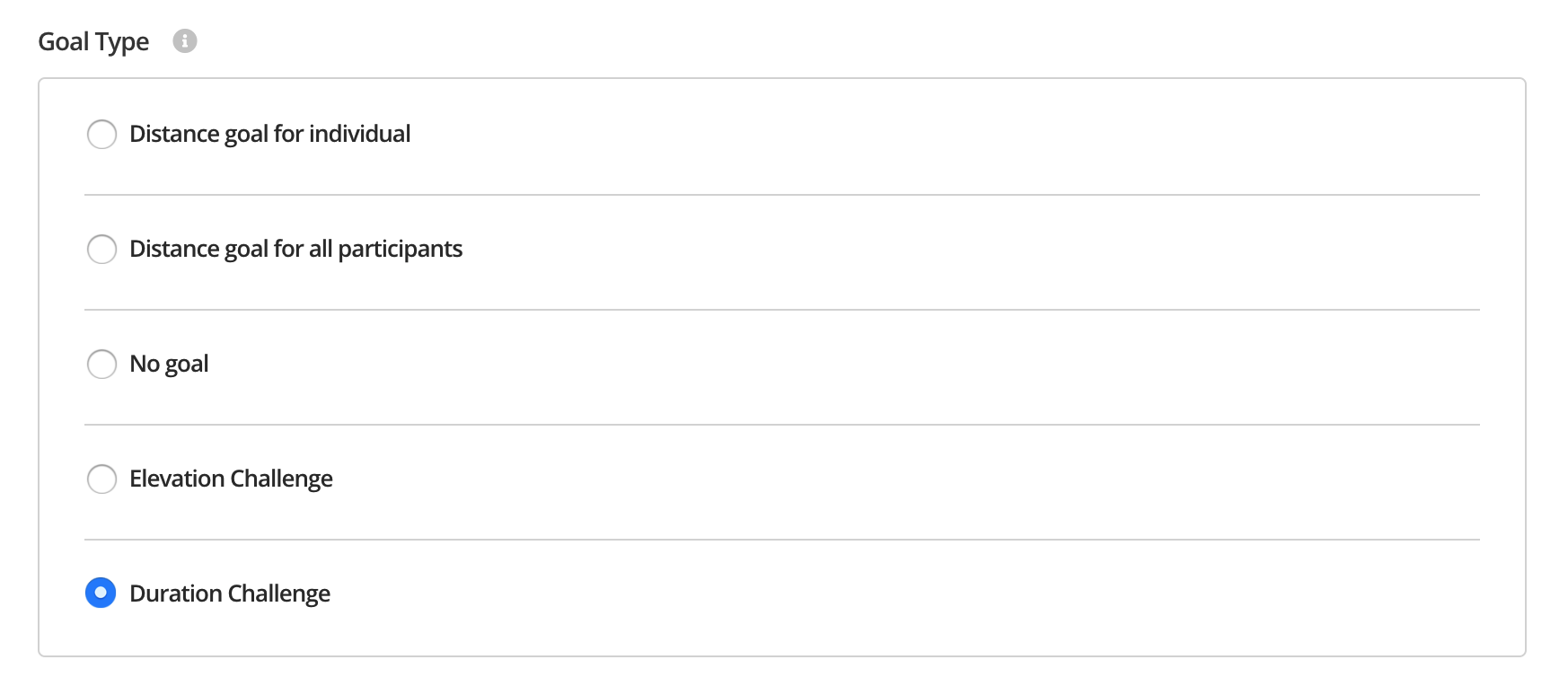Image resolution: width=1568 pixels, height=686 pixels.
Task: Click the info icon beside Goal Type
Action: click(185, 41)
